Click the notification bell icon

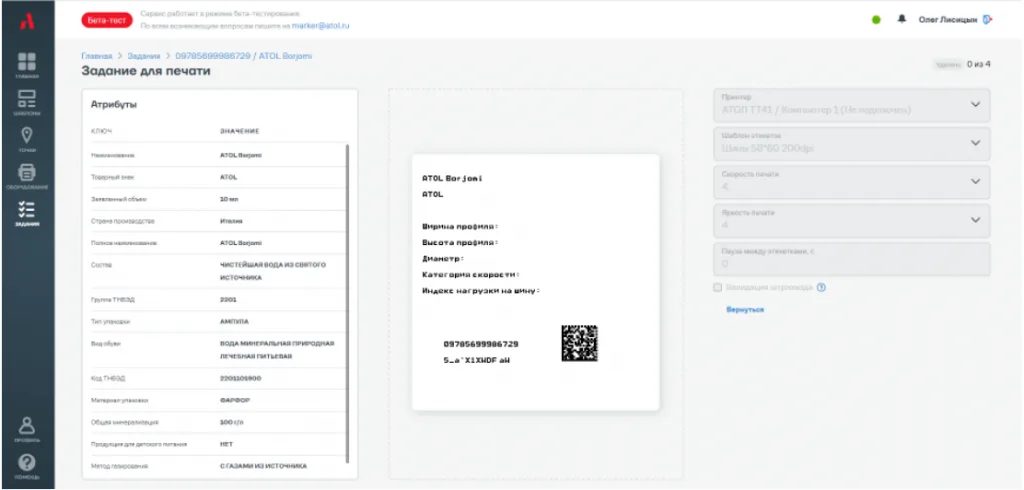pos(902,20)
